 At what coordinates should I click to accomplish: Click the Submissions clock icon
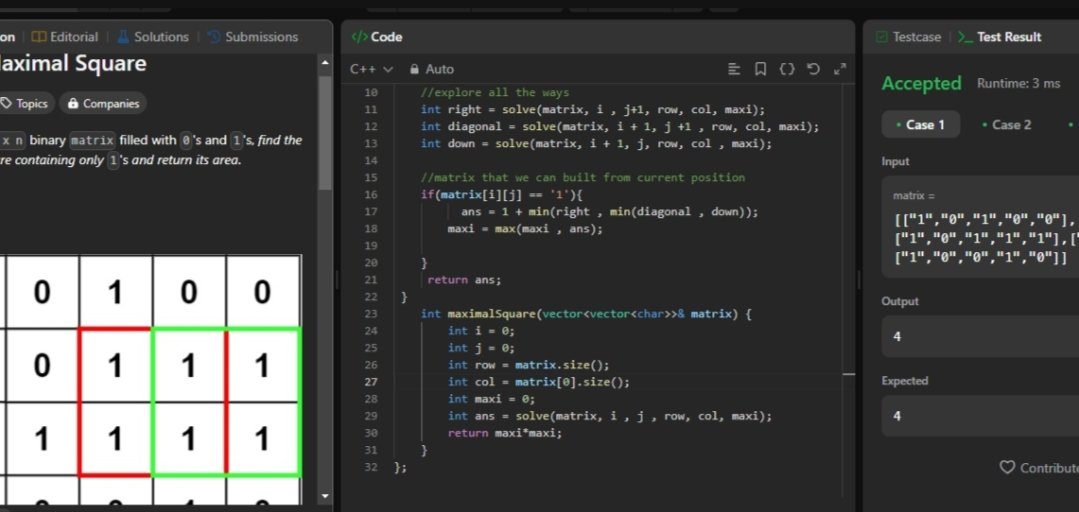214,37
